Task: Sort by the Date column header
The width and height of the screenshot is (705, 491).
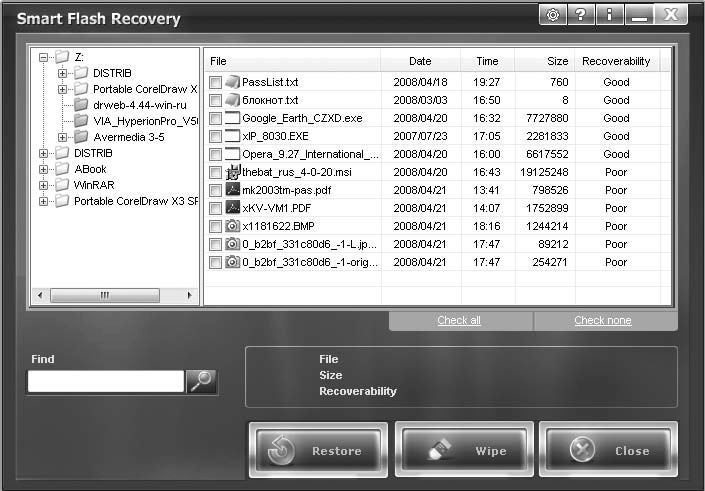Action: (420, 61)
